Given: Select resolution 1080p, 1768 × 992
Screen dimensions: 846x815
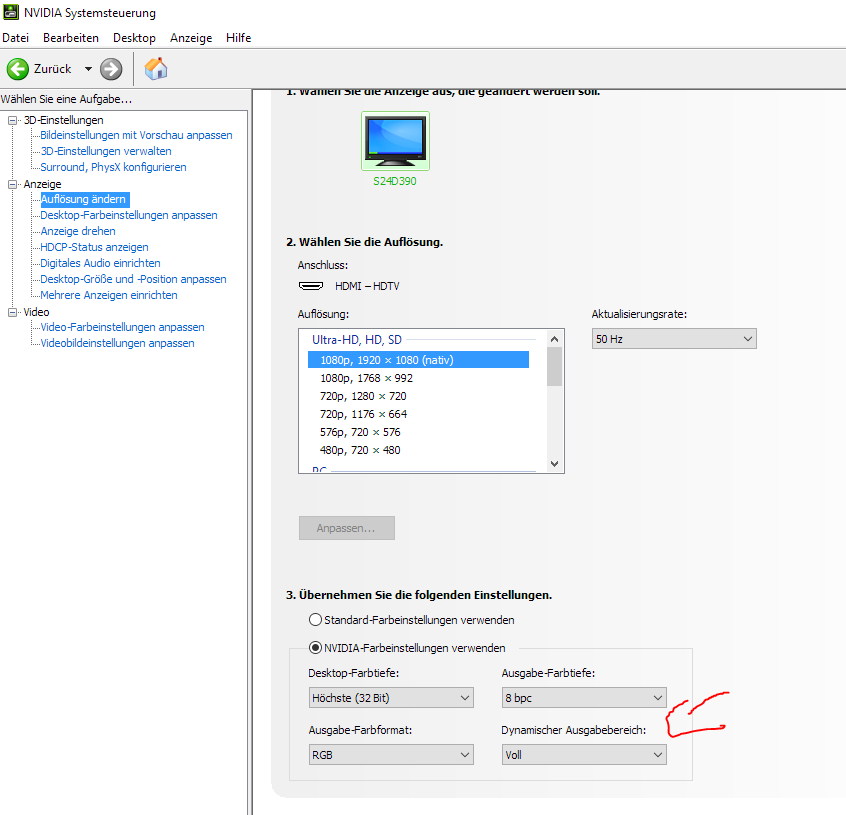Looking at the screenshot, I should coord(366,378).
